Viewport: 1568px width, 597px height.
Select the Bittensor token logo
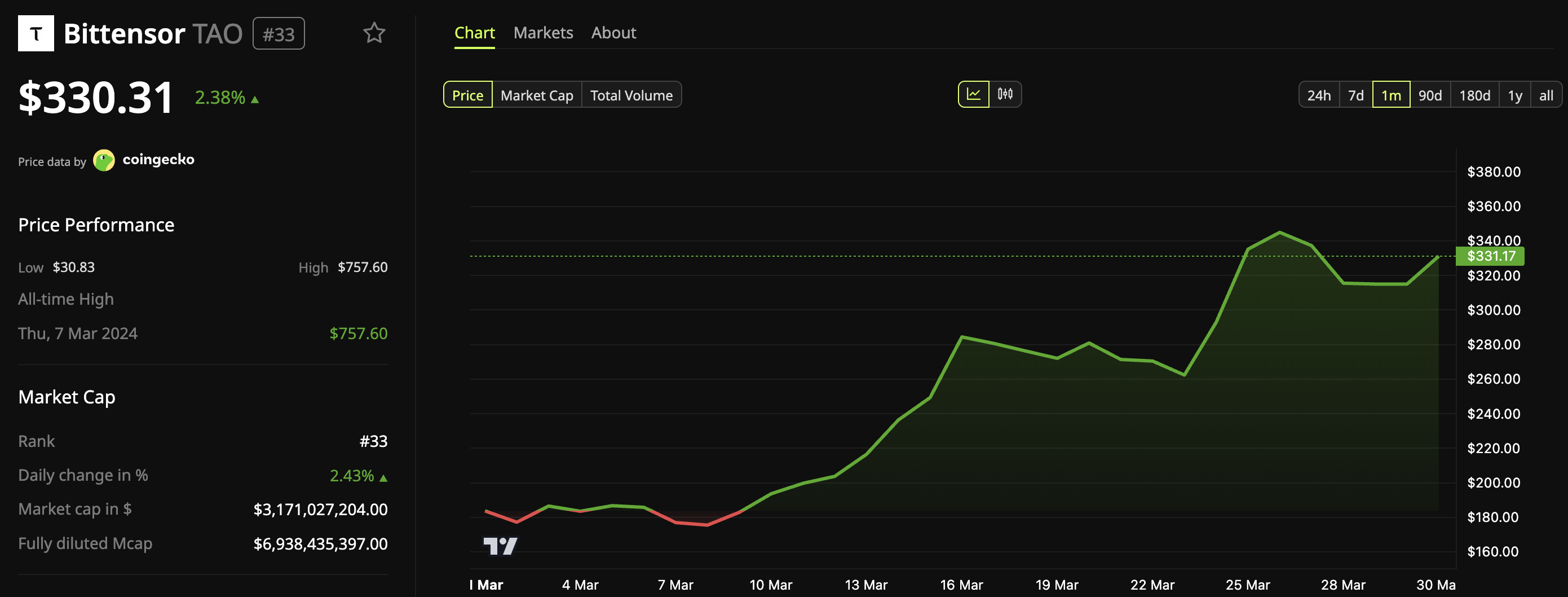(x=36, y=33)
